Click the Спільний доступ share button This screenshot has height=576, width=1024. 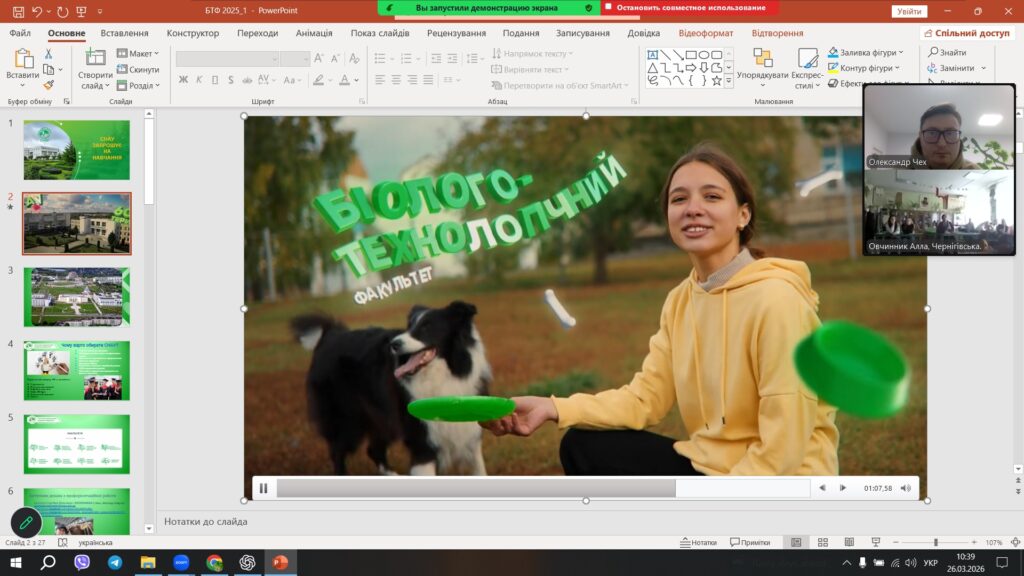(x=966, y=33)
